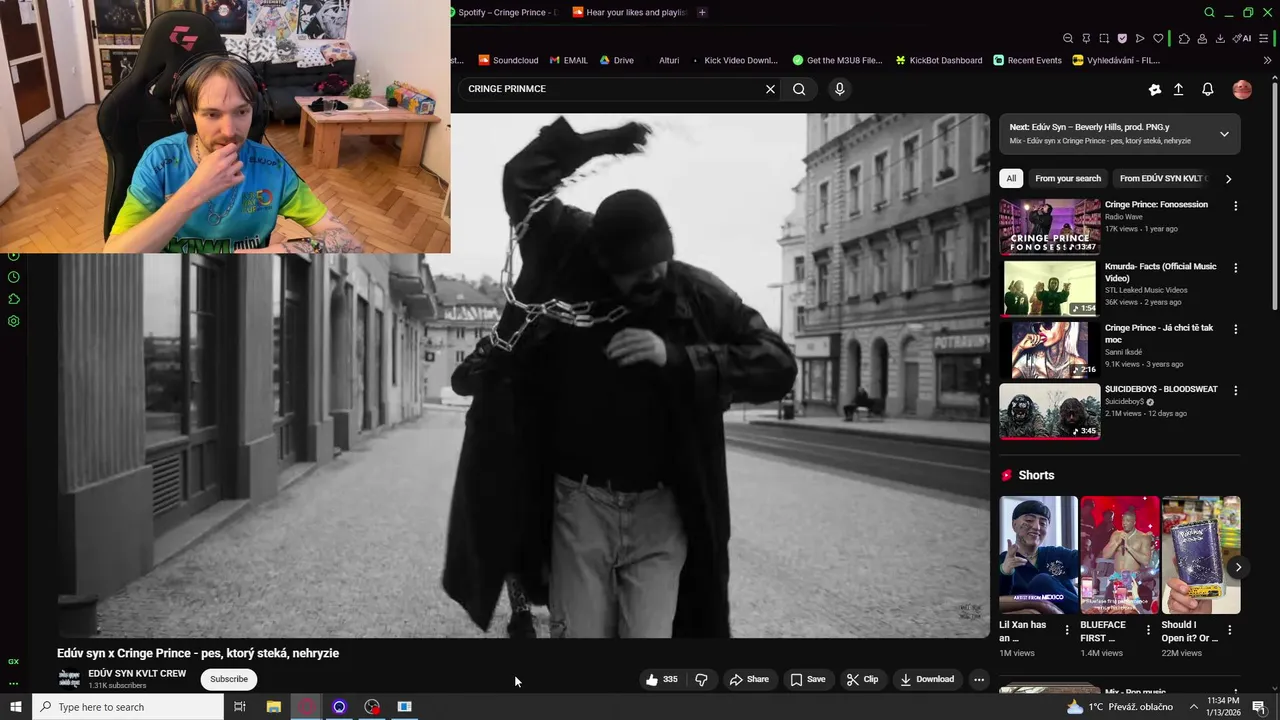Open options for Lil Xan short
Viewport: 1280px width, 720px height.
tap(1067, 630)
